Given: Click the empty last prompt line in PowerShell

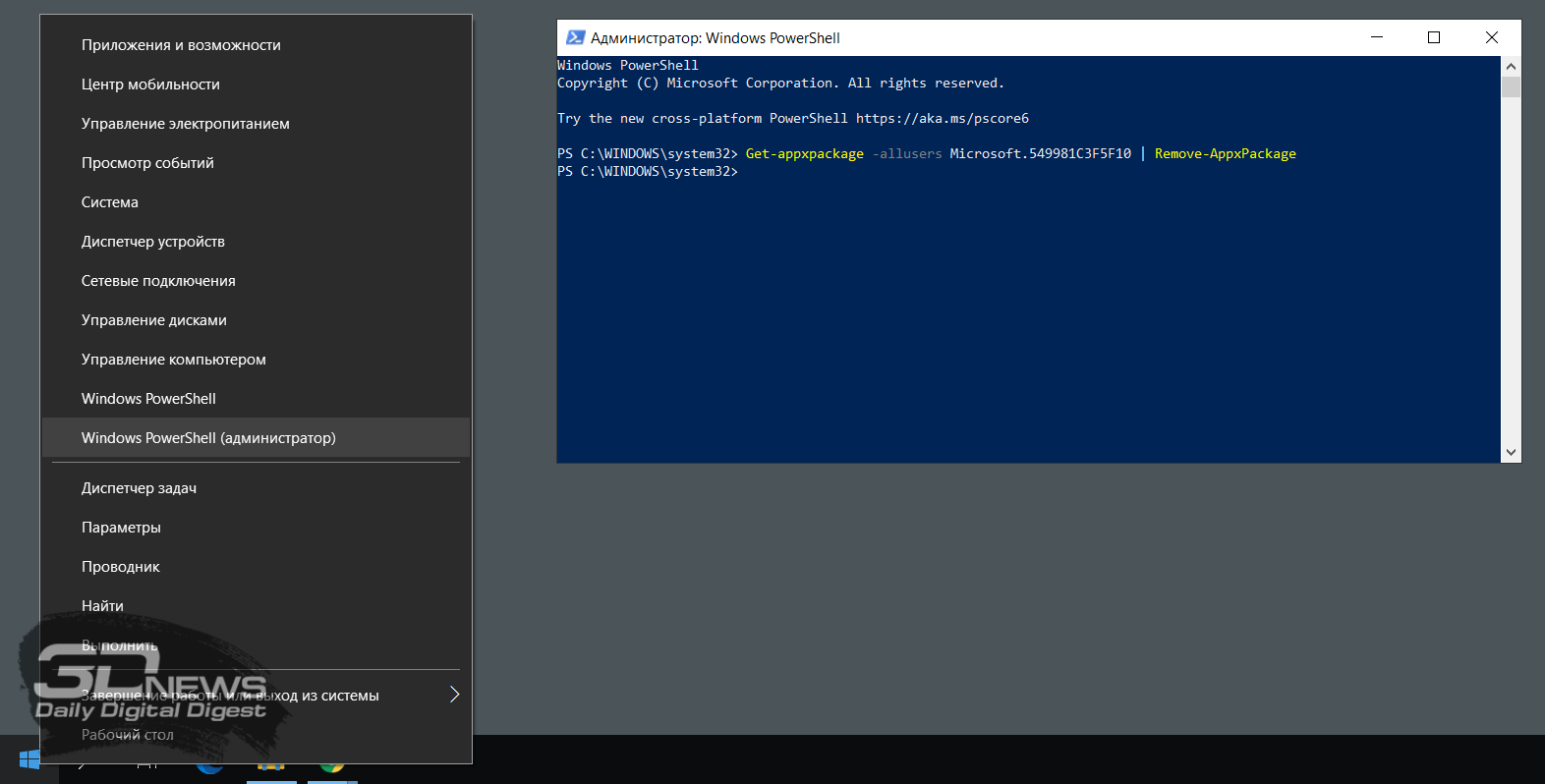Looking at the screenshot, I should 648,172.
